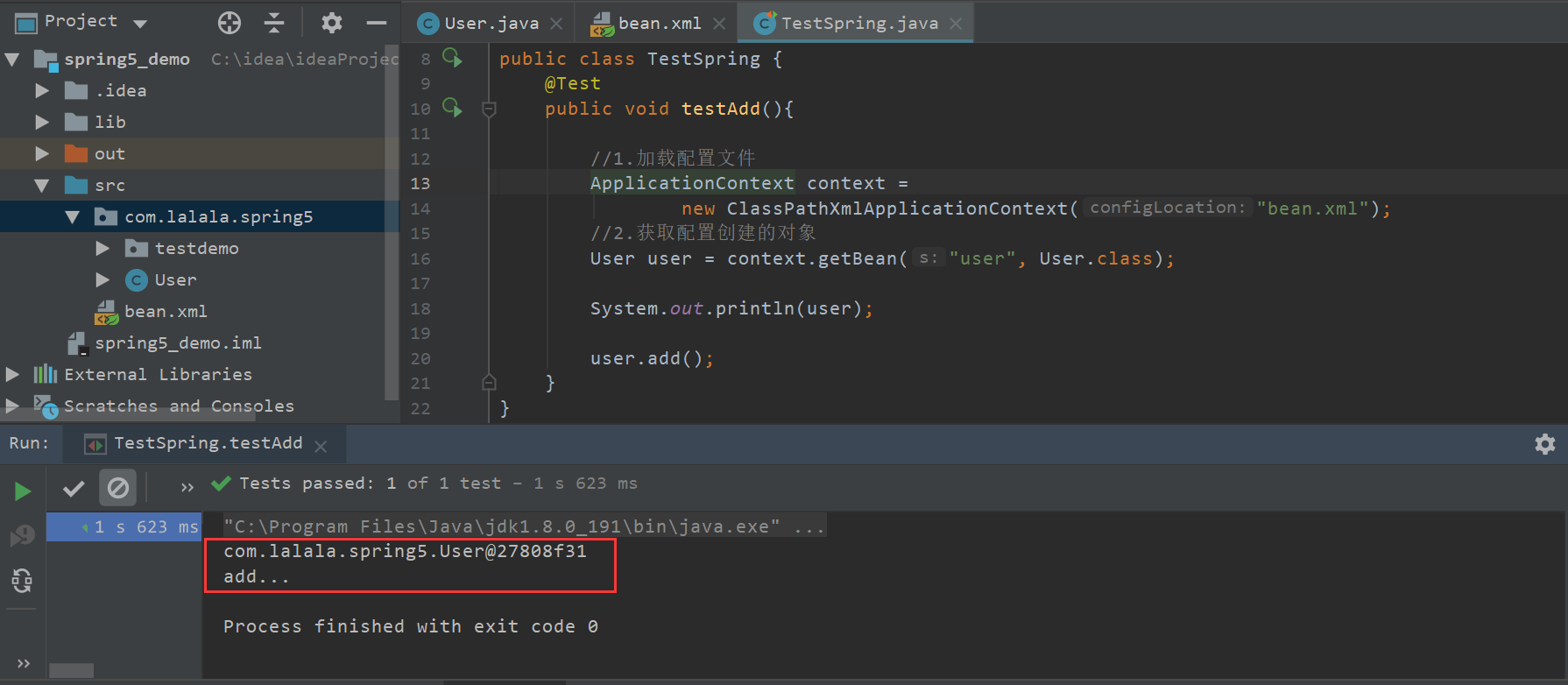Expand the lib folder
This screenshot has height=685, width=1568.
41,122
